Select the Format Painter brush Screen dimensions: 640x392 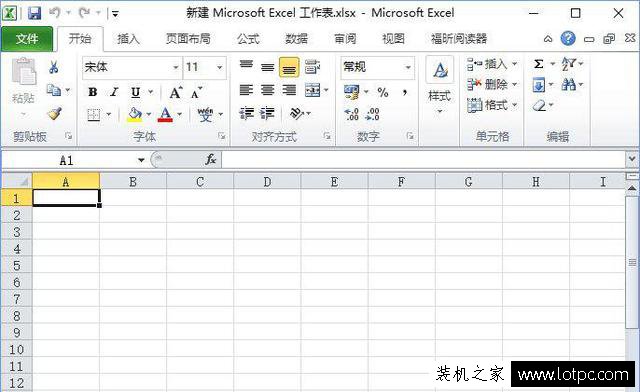tap(54, 114)
